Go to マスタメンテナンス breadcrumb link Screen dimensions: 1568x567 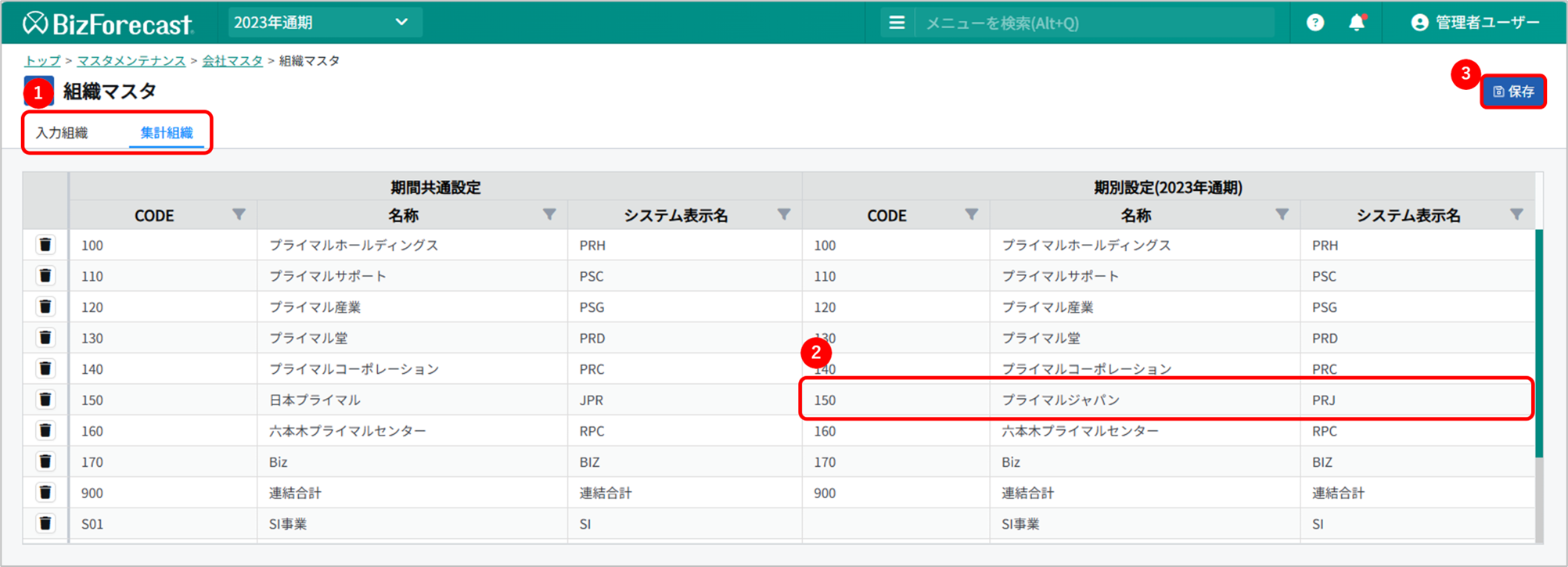tap(131, 61)
